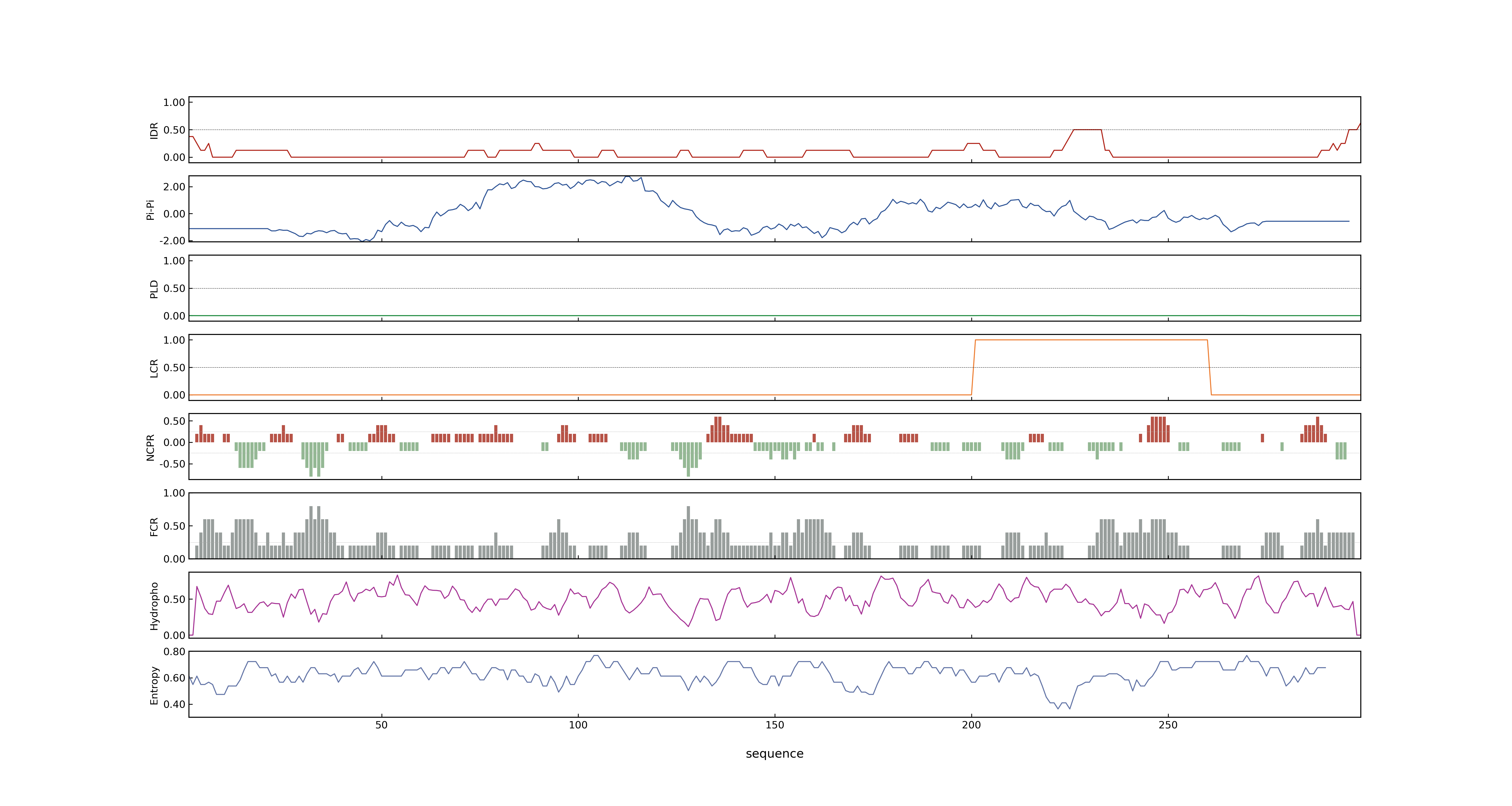
Task: Click the 0.80 tick on Entropy axis
Action: [x=174, y=651]
